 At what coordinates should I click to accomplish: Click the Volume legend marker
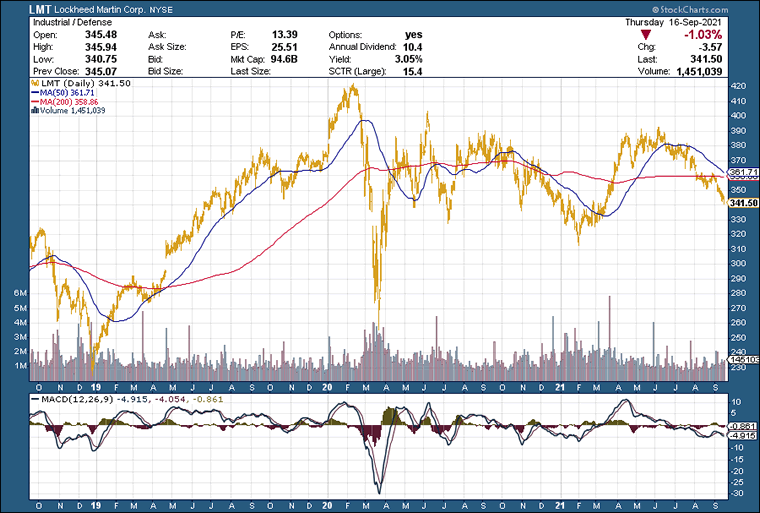pyautogui.click(x=36, y=111)
